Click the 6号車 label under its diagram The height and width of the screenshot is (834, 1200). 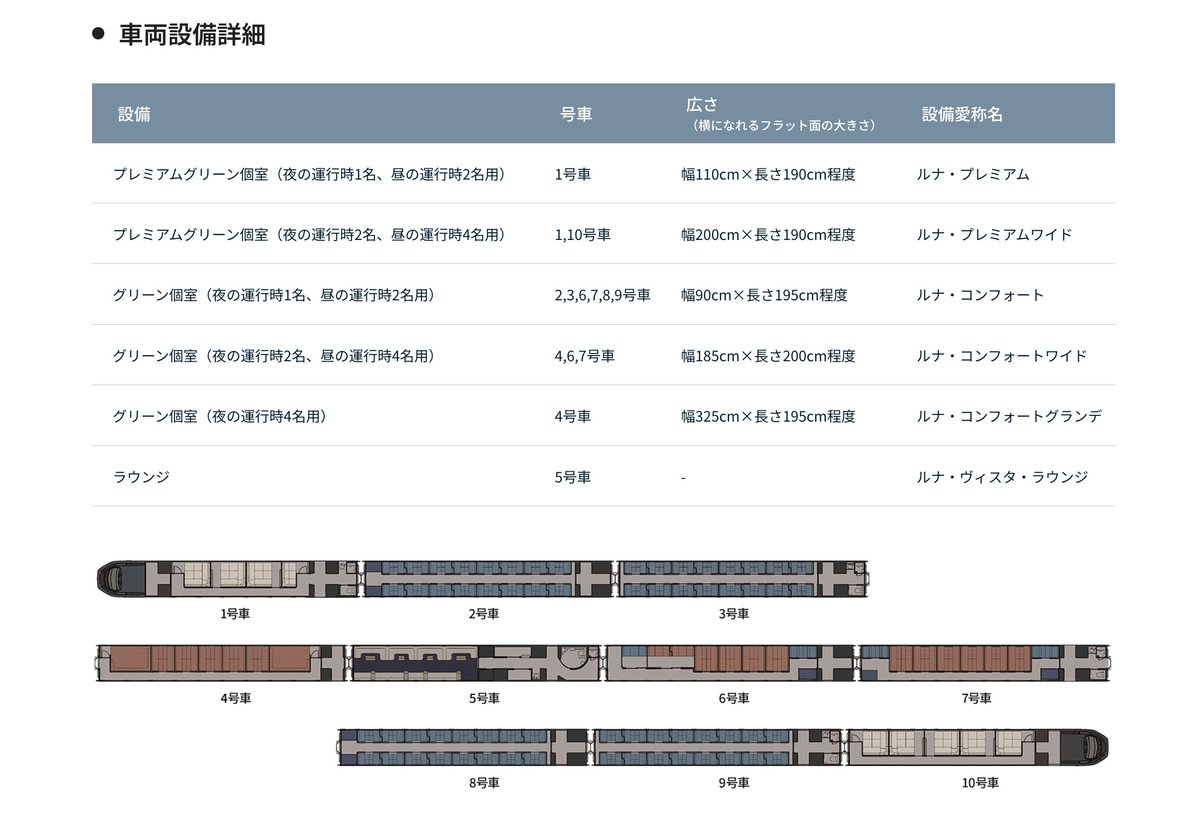tap(734, 698)
